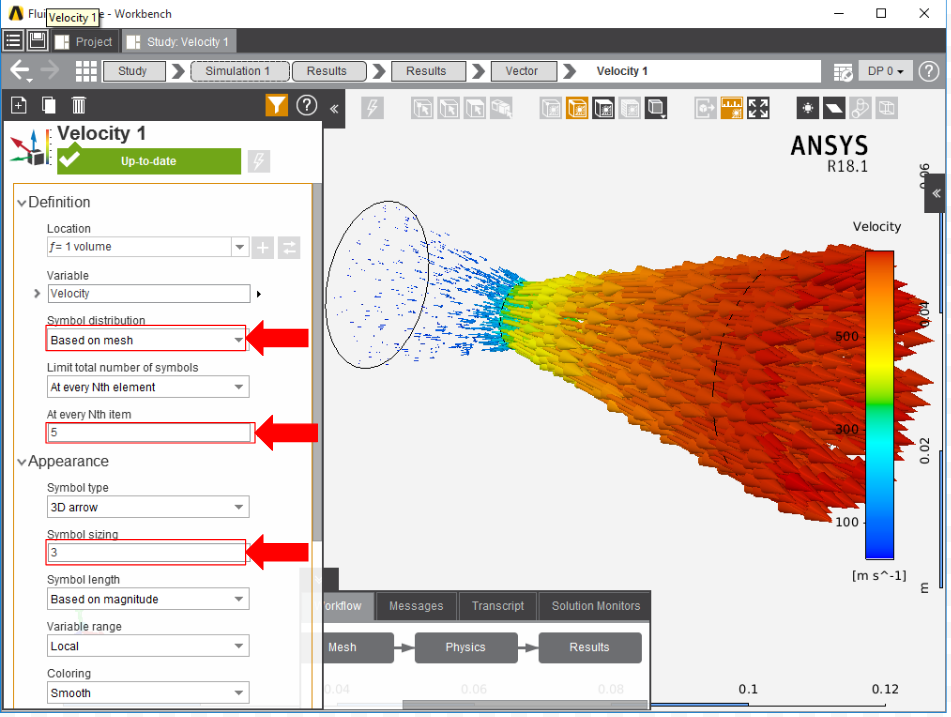The width and height of the screenshot is (951, 717).
Task: Click the Vector breadcrumb button
Action: pos(522,71)
